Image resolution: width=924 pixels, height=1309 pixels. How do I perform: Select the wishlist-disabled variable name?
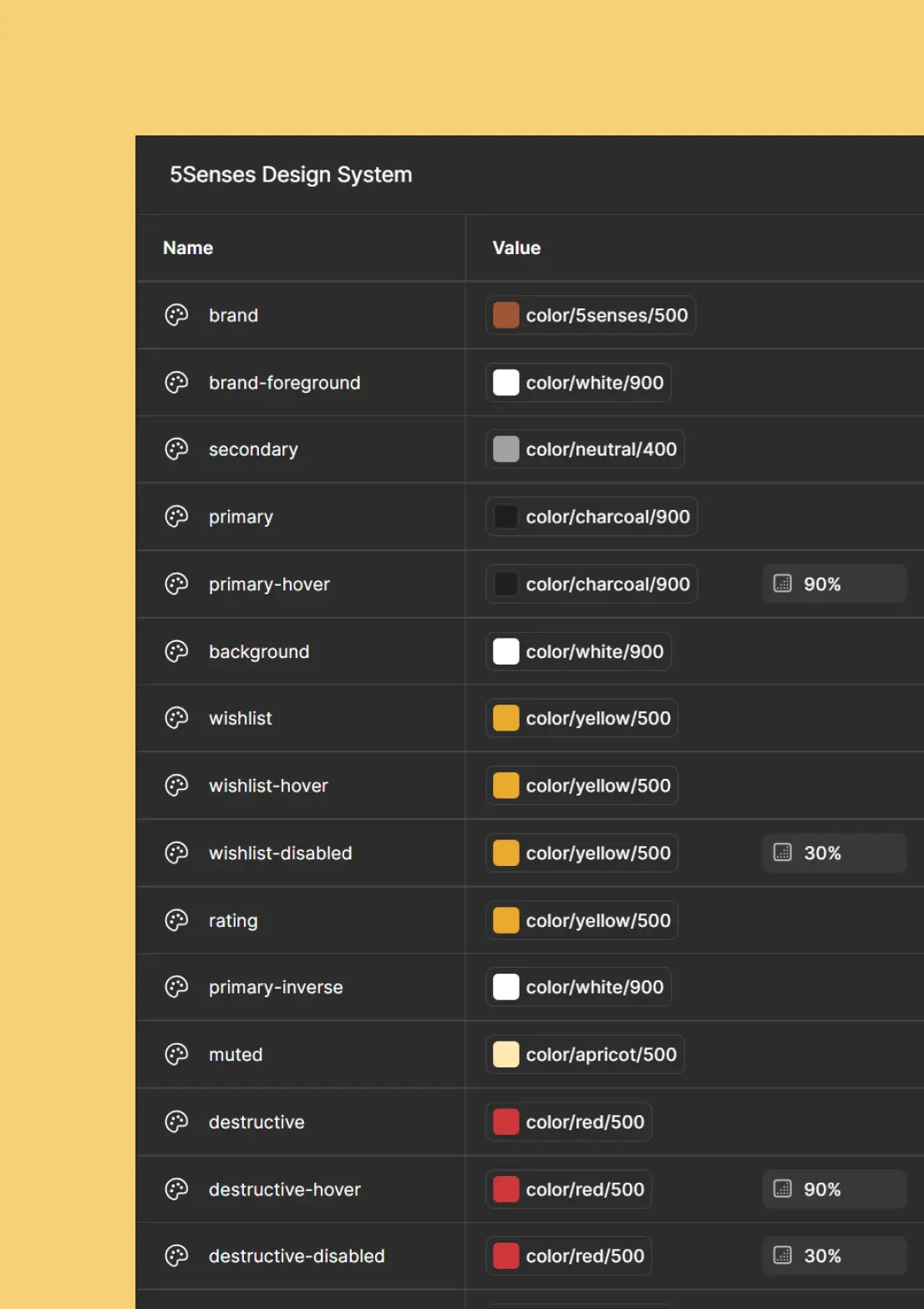281,853
